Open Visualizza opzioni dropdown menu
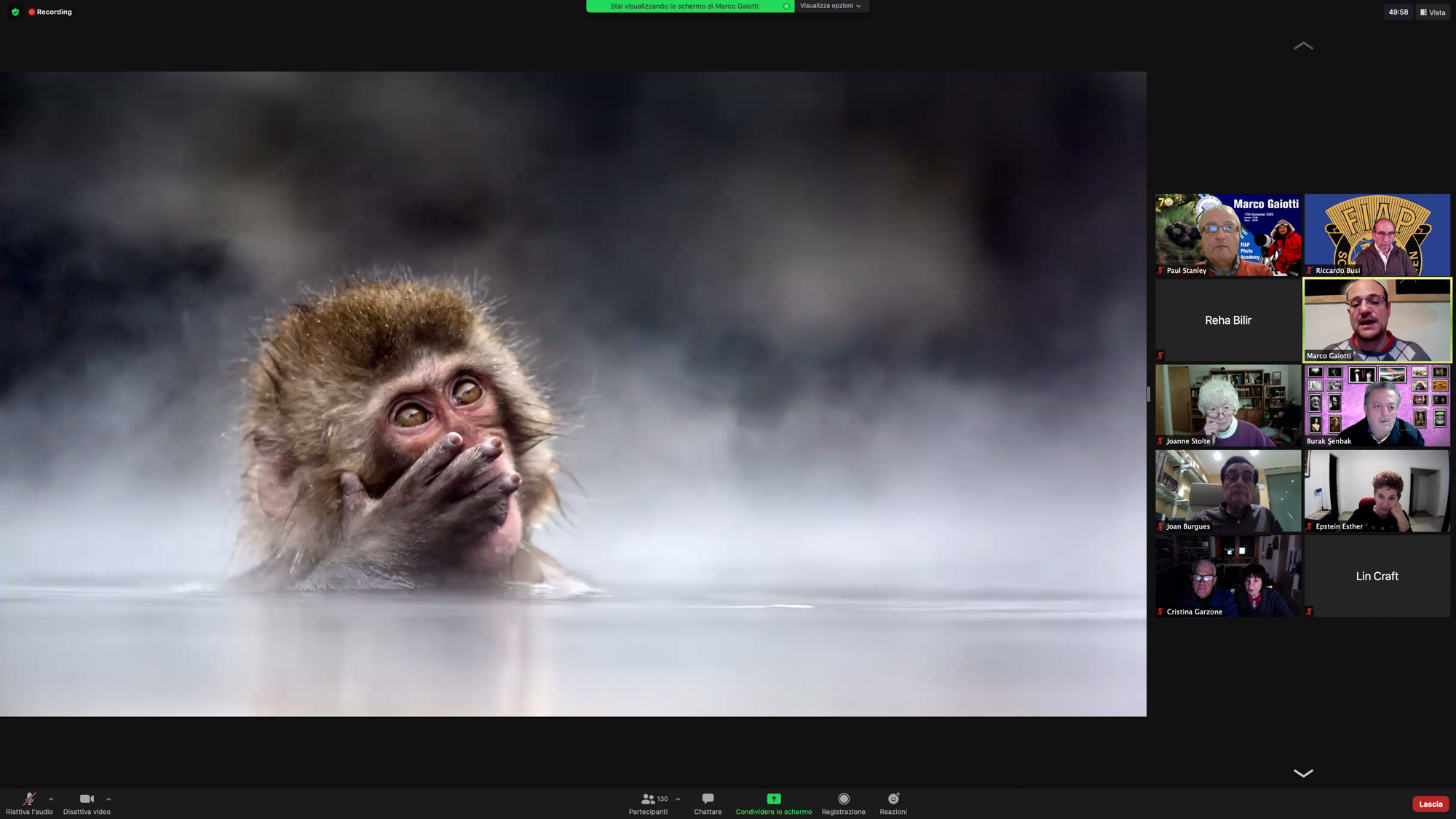Screen dimensions: 1456x819 click(831, 6)
